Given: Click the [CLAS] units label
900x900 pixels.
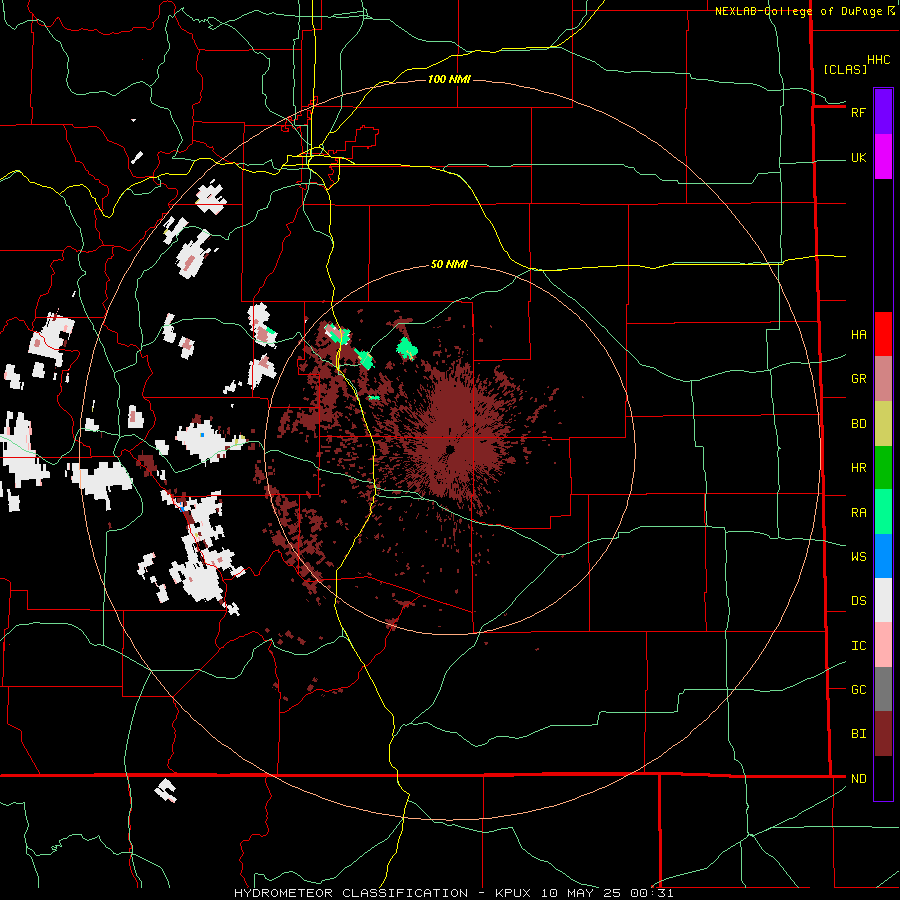Looking at the screenshot, I should [x=845, y=69].
